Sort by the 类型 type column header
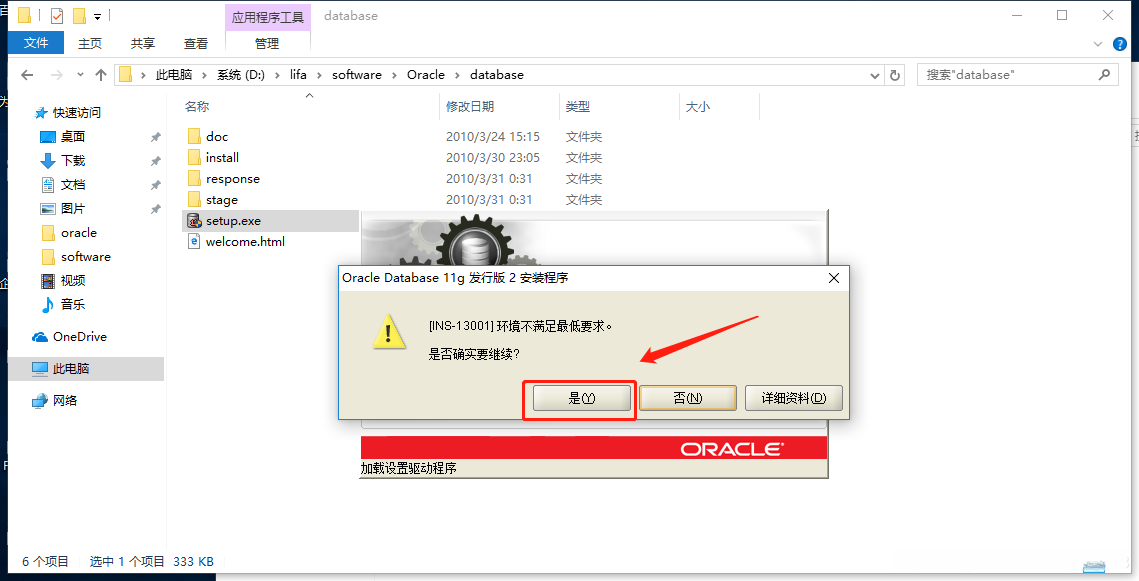Screen dimensions: 1139x581 click(577, 107)
